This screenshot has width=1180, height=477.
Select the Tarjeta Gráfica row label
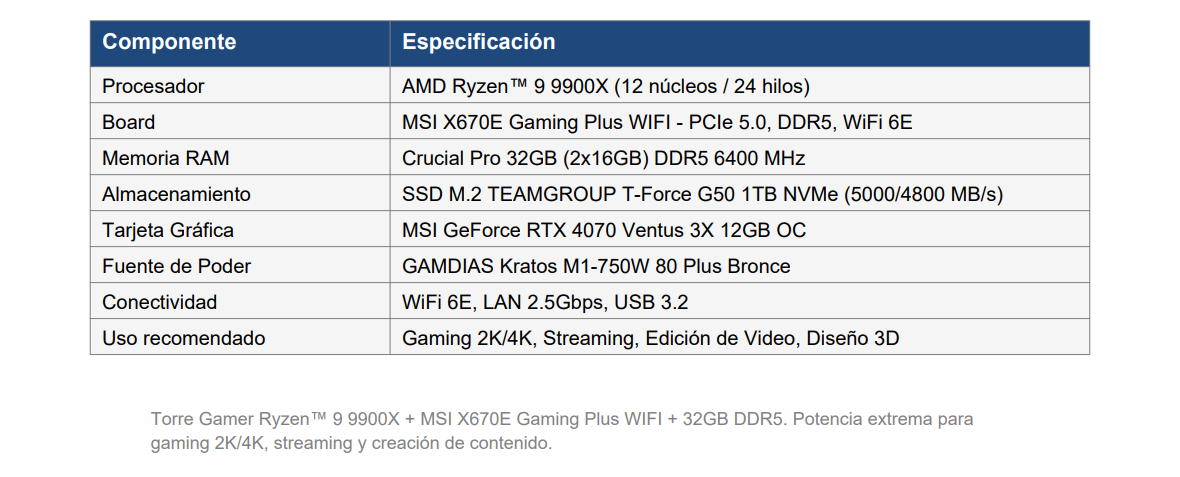240,229
